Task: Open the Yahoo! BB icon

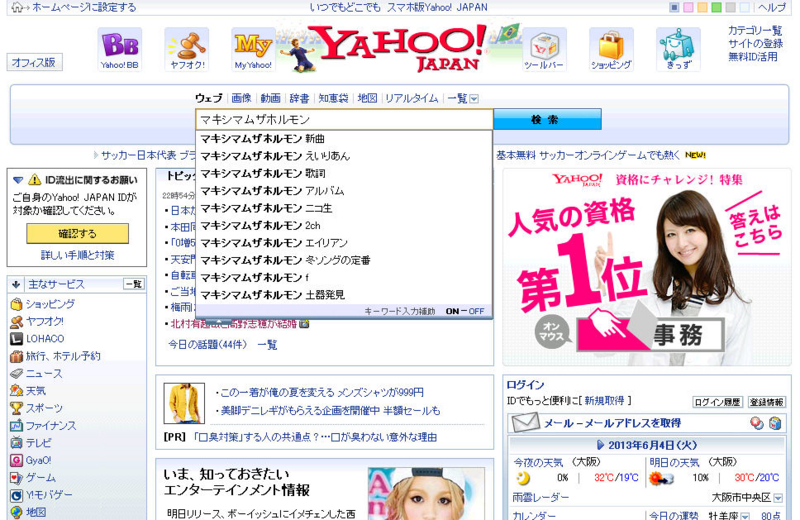Action: pyautogui.click(x=119, y=49)
